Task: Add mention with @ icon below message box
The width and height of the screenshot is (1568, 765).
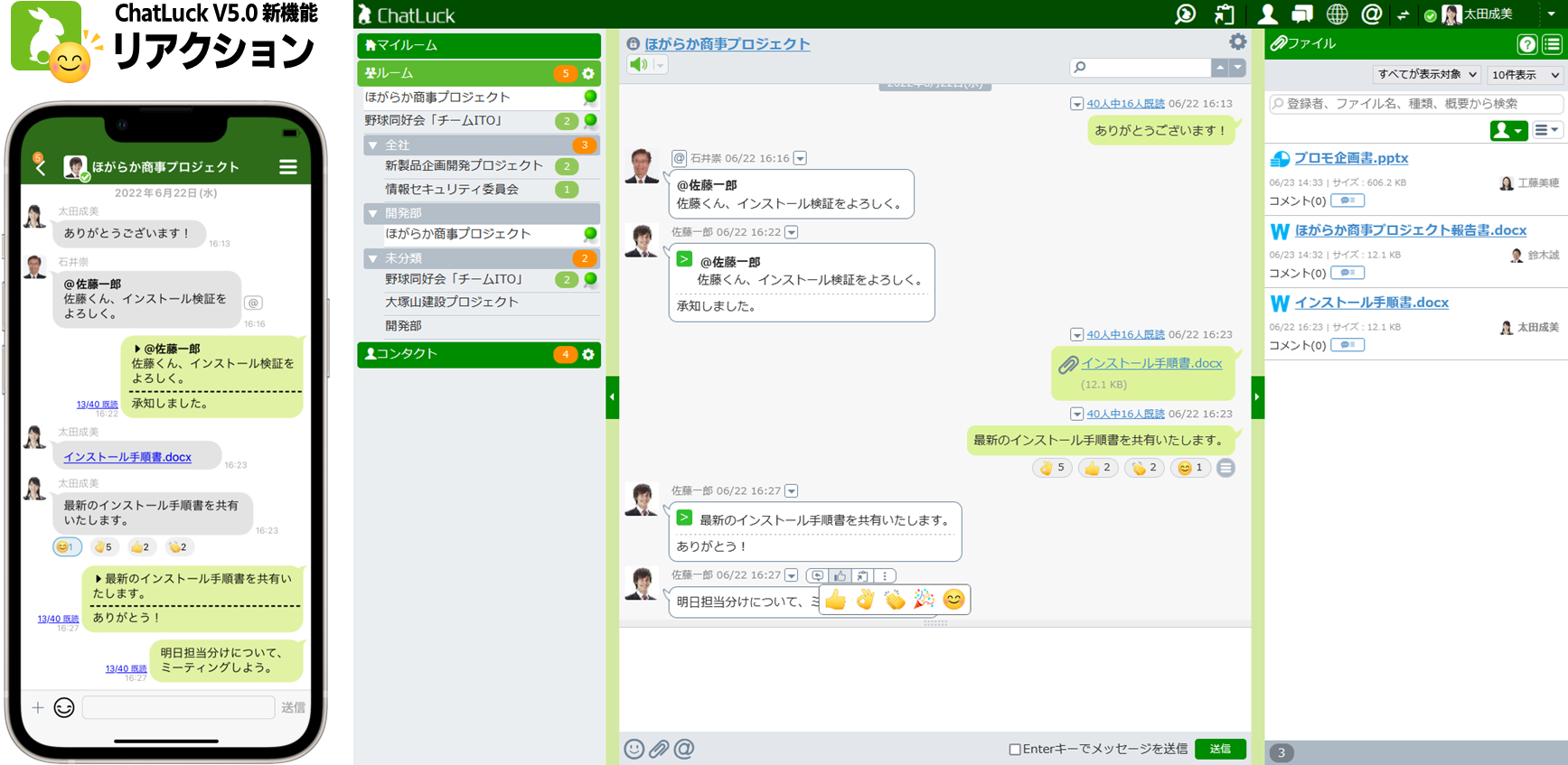Action: (684, 749)
